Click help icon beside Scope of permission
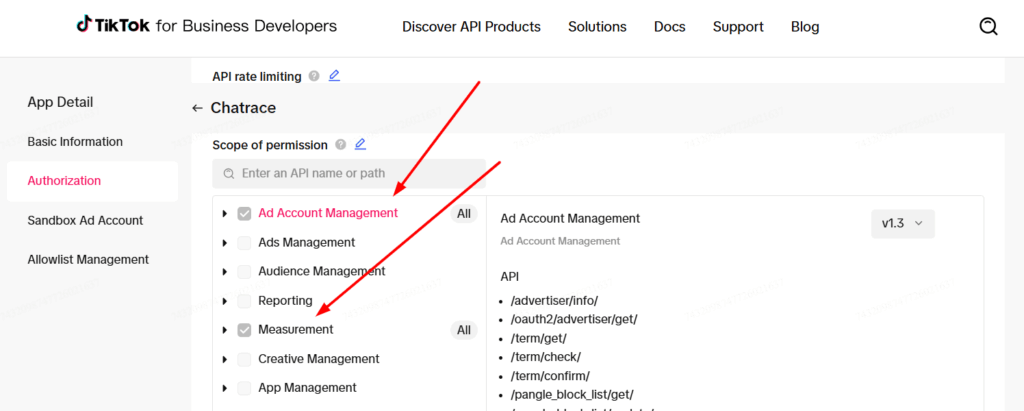The image size is (1024, 411). pos(341,145)
